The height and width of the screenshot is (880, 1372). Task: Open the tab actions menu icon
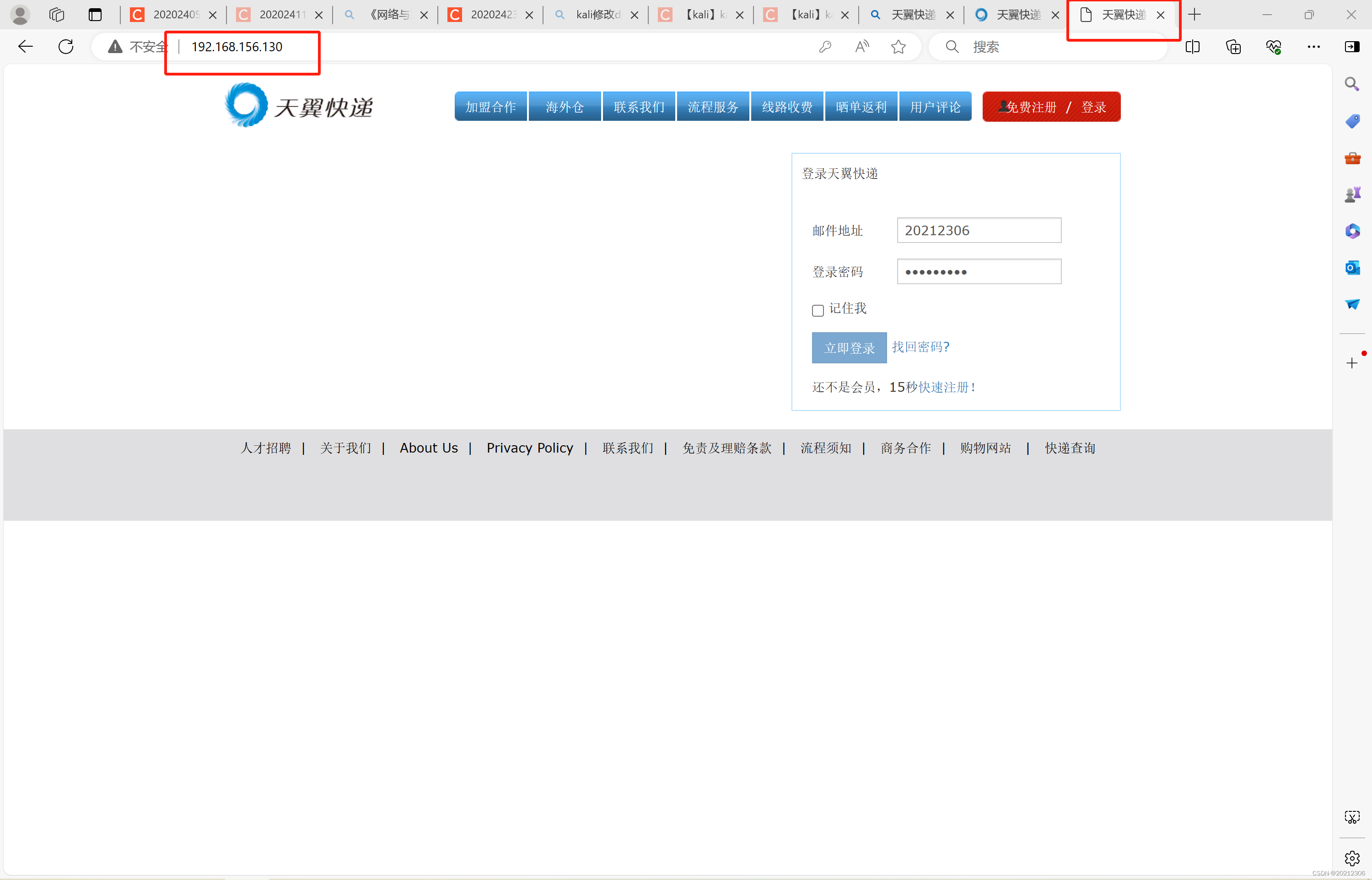coord(96,15)
